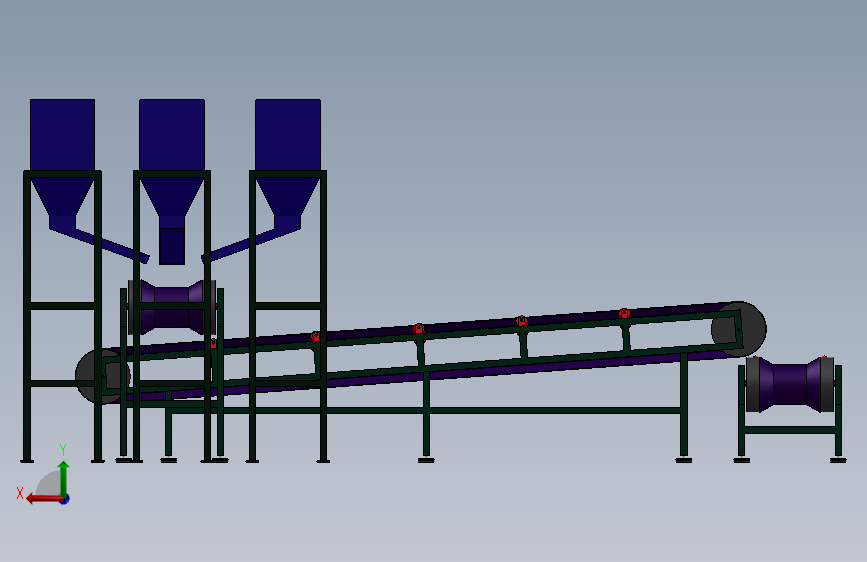Viewport: 867px width, 562px height.
Task: Select the purple roller on the right stand
Action: (x=790, y=384)
